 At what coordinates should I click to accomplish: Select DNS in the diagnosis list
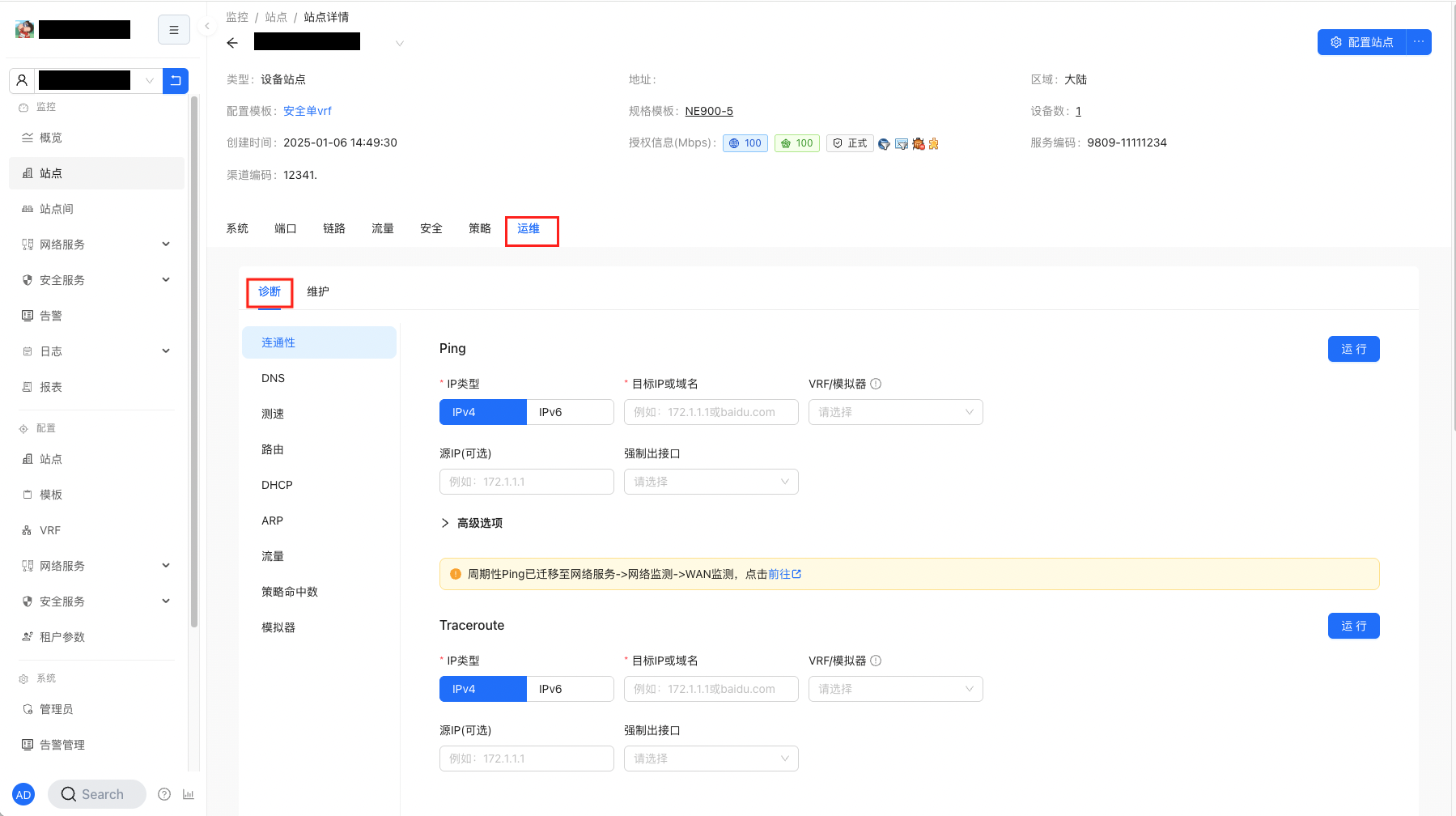(274, 378)
